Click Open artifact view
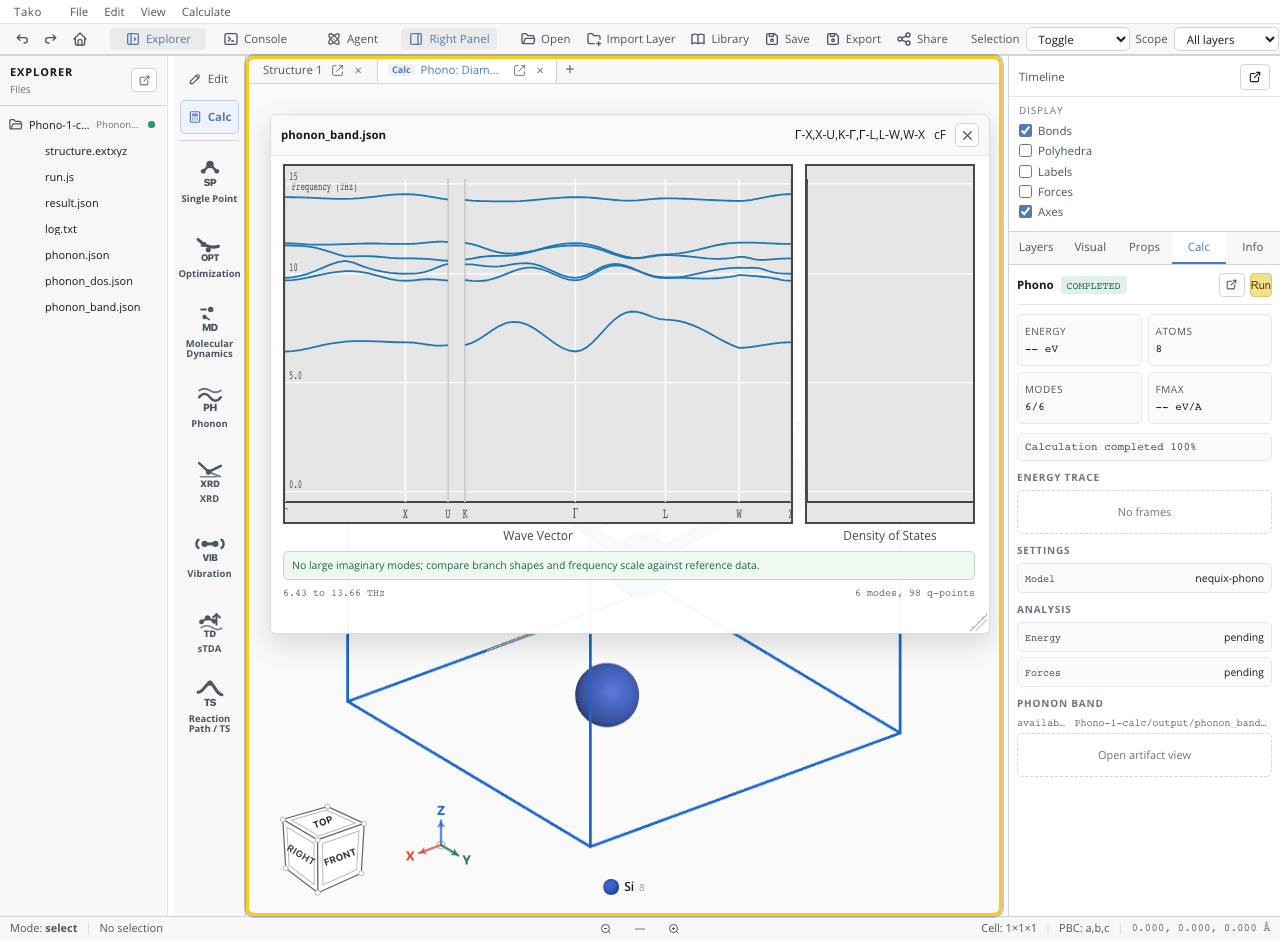The image size is (1280, 940). click(1144, 755)
